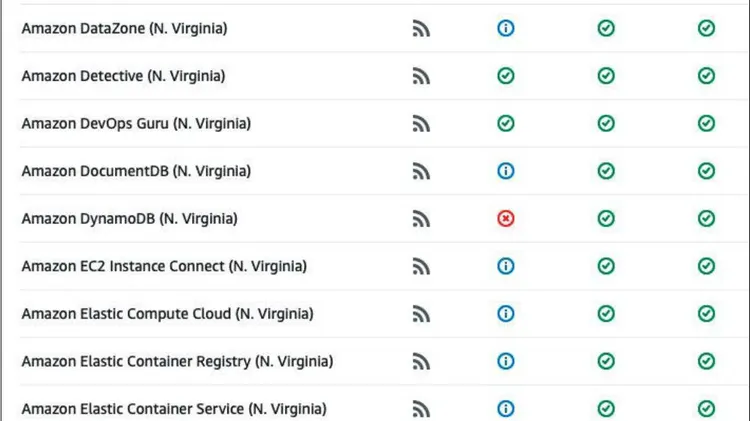Click the red error status icon for DynamoDB

(x=506, y=218)
